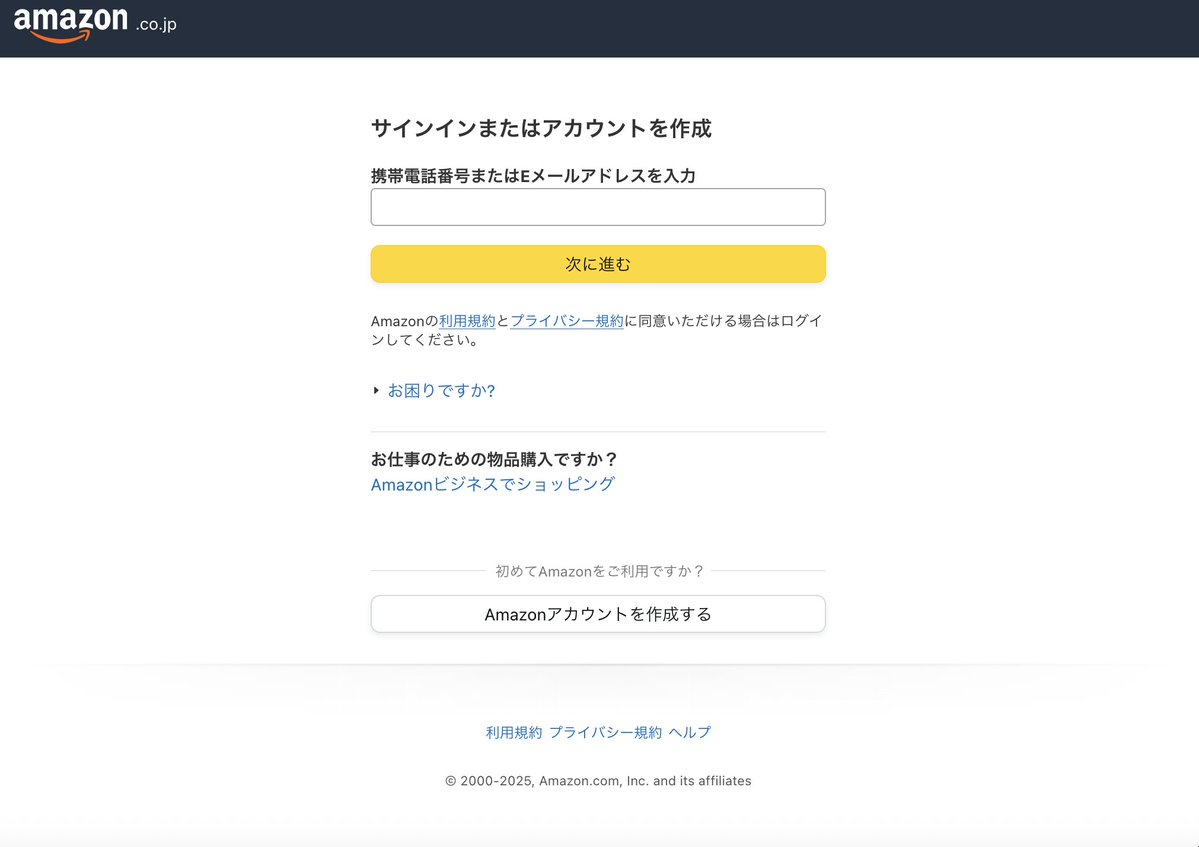Viewport: 1199px width, 847px height.
Task: Open the プライバシー規約 link in the agreement text
Action: point(567,321)
